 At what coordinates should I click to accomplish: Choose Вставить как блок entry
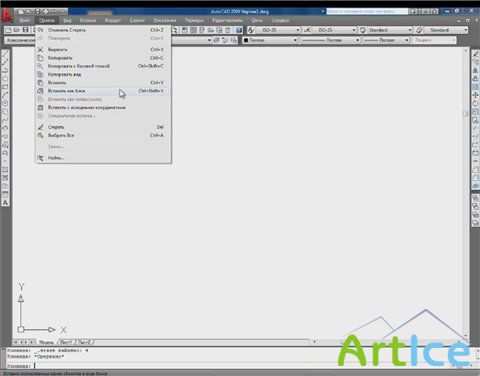103,91
